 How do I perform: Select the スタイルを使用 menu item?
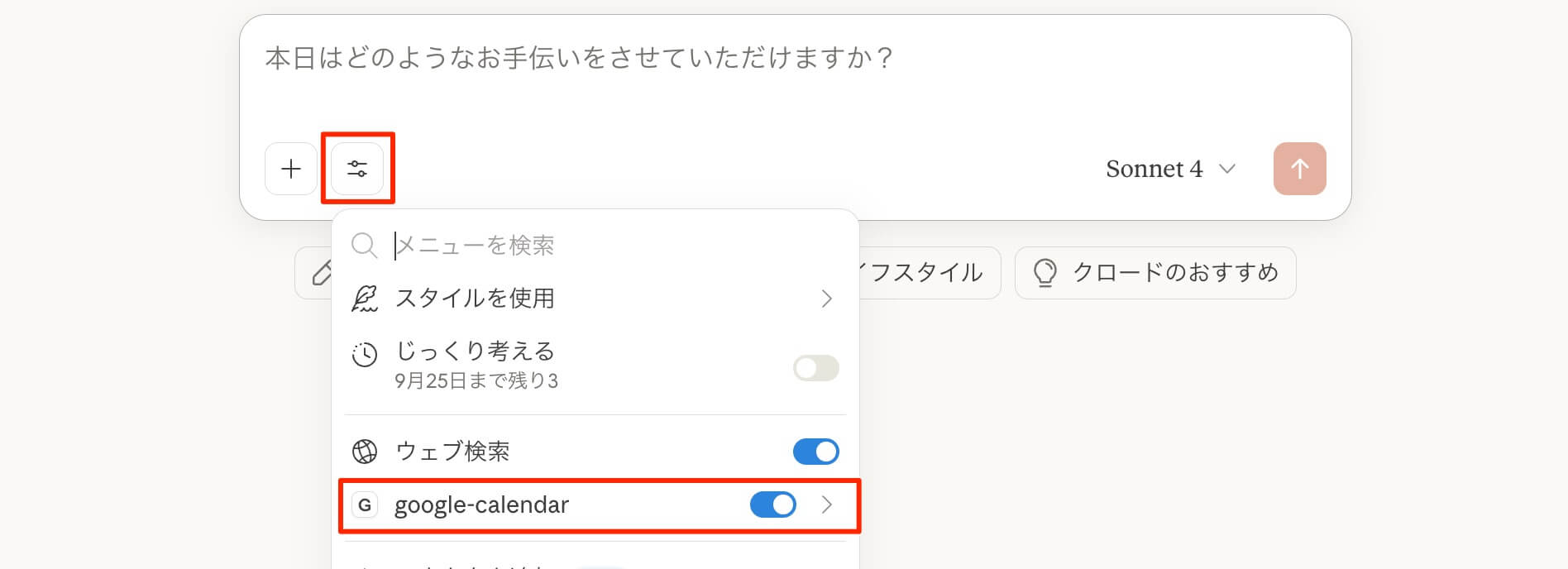coord(475,299)
